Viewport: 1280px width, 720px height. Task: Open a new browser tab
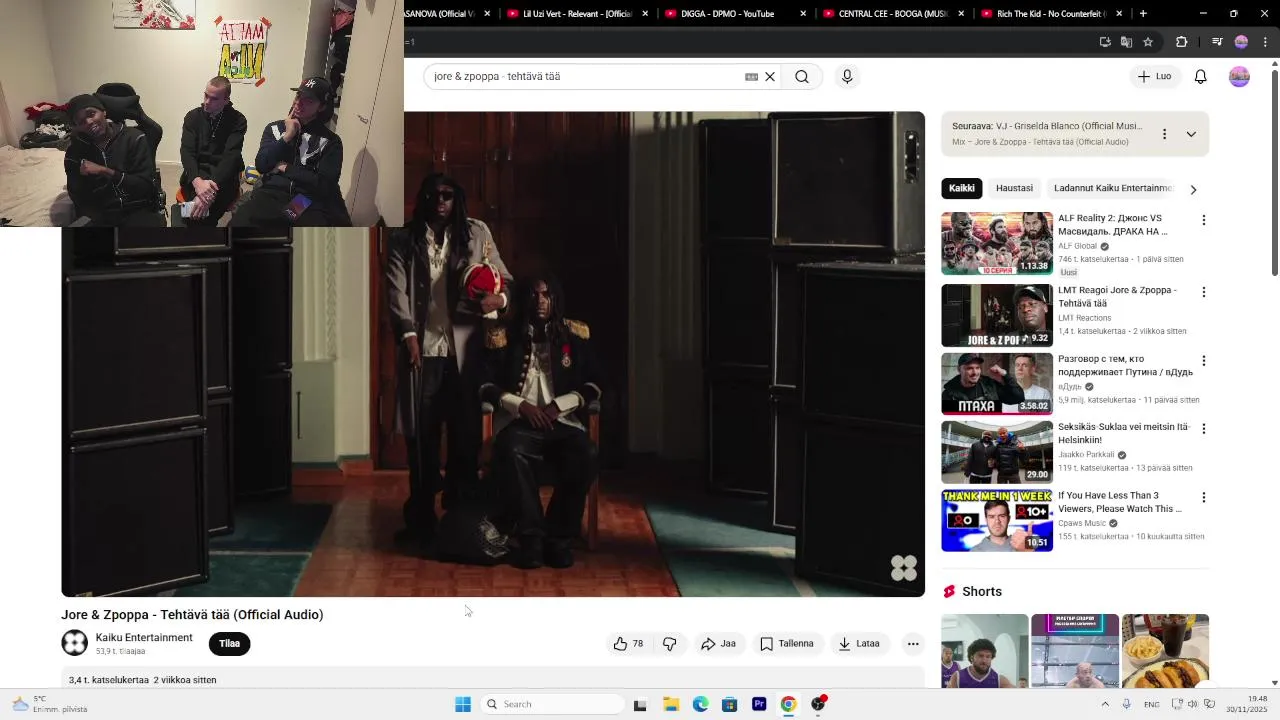[1143, 14]
